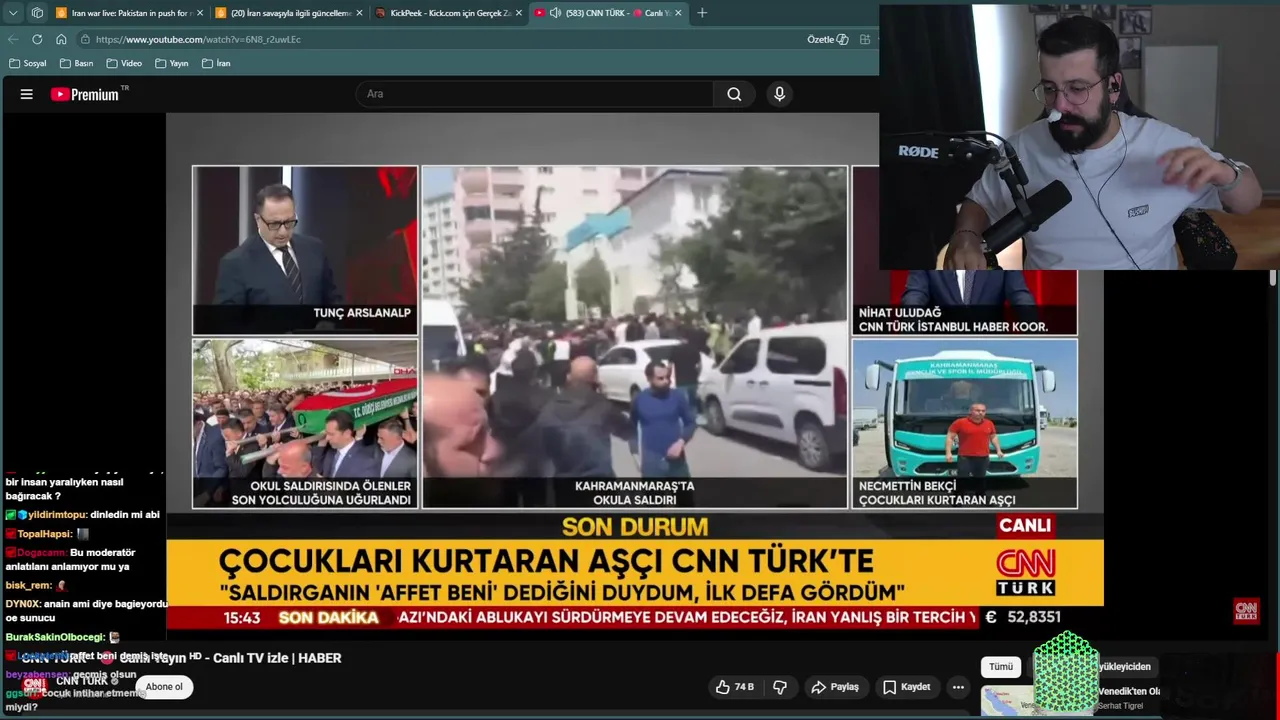The image size is (1280, 720).
Task: Mute audio icon on CNN TÜRK tab
Action: [x=555, y=13]
